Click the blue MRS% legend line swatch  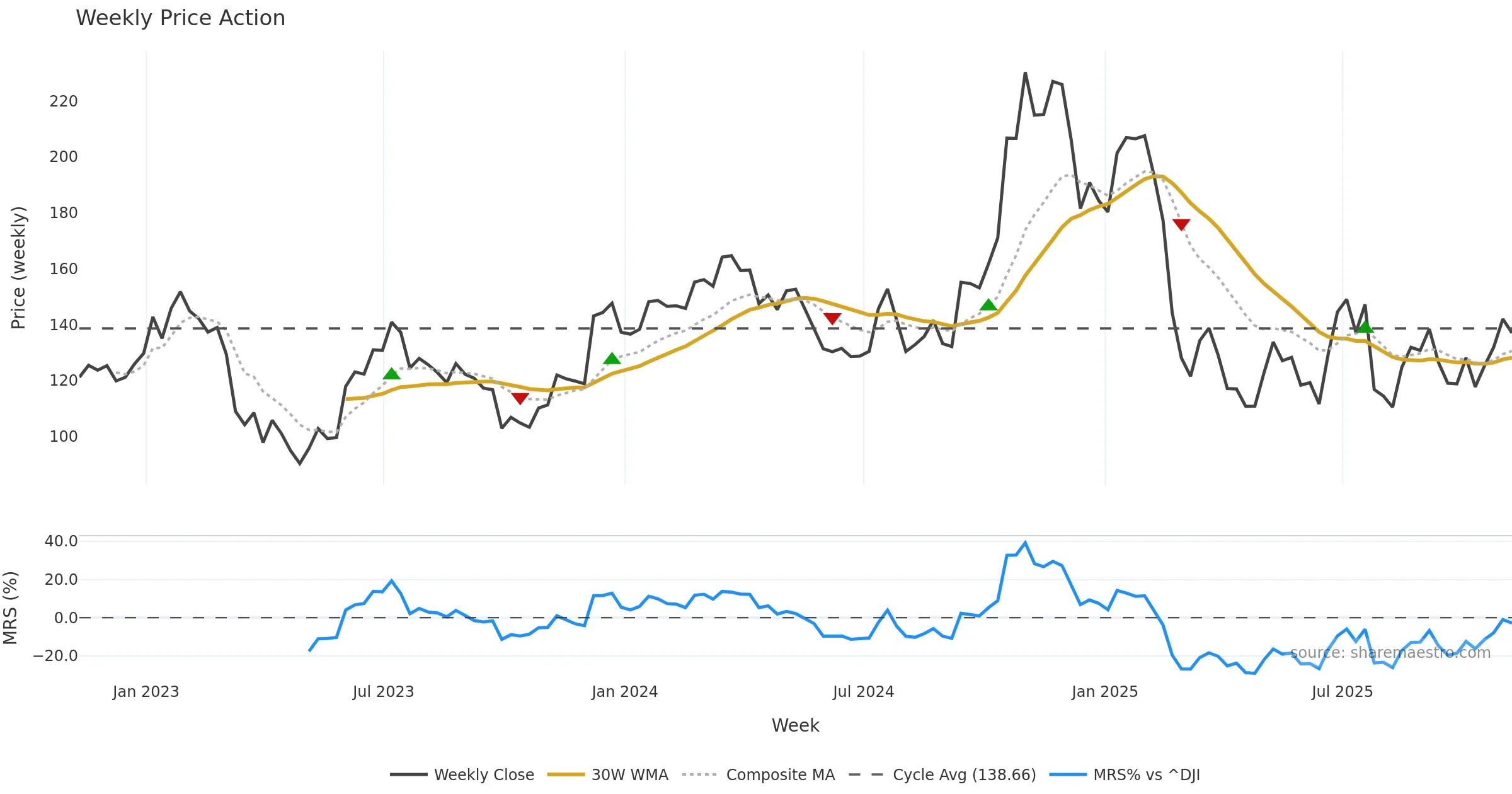[x=1068, y=774]
